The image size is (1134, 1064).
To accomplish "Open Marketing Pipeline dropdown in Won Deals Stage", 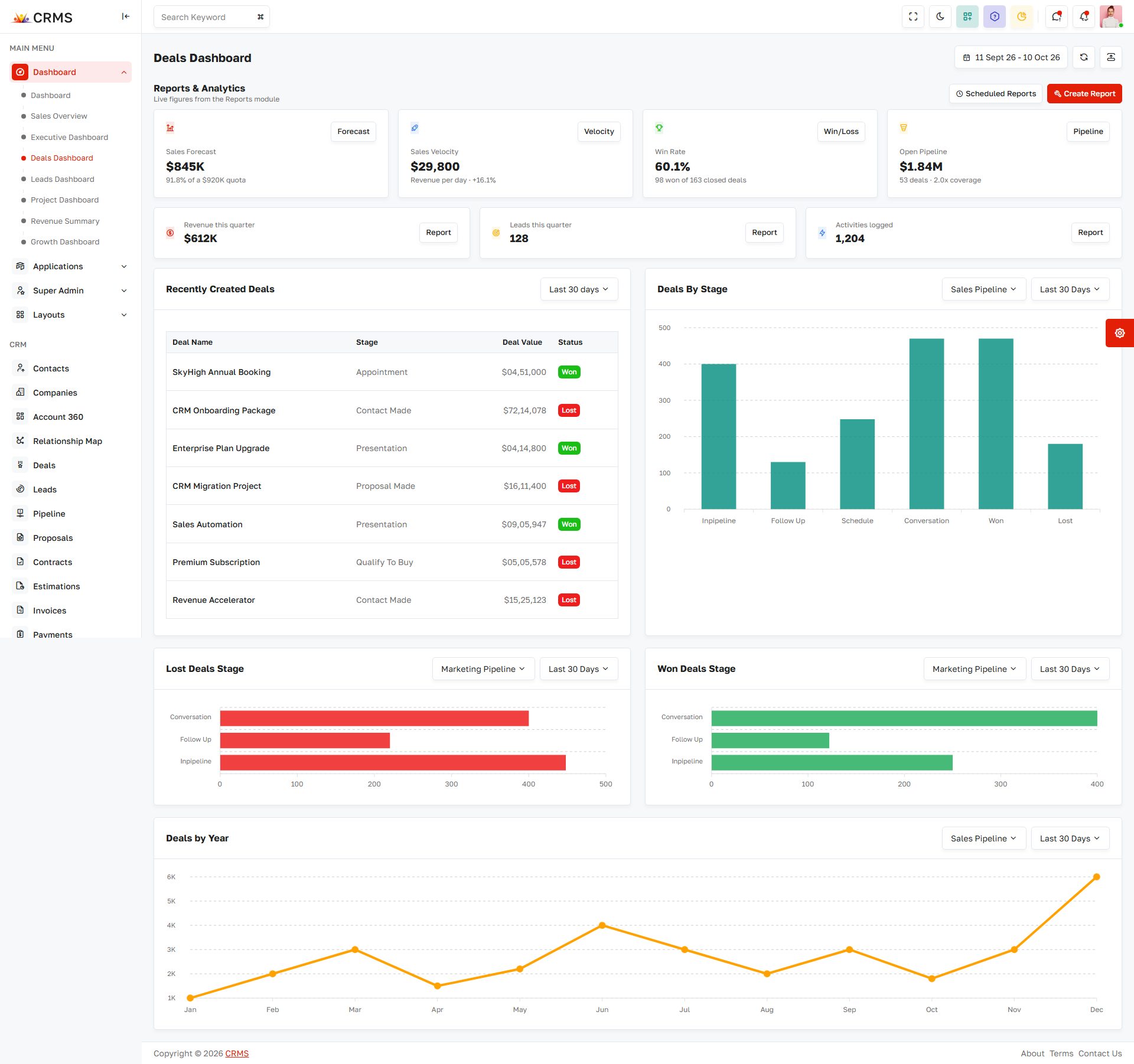I will click(974, 669).
